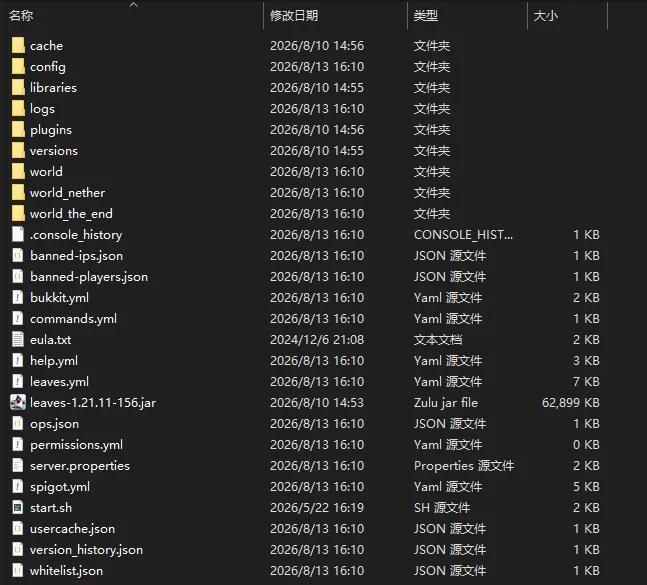Sort by the 大小 column header
The height and width of the screenshot is (585, 647).
pos(545,16)
